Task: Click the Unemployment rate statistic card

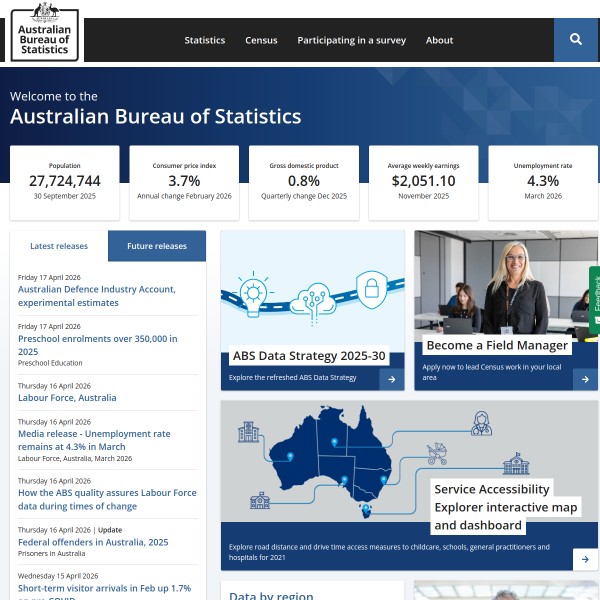Action: [543, 182]
